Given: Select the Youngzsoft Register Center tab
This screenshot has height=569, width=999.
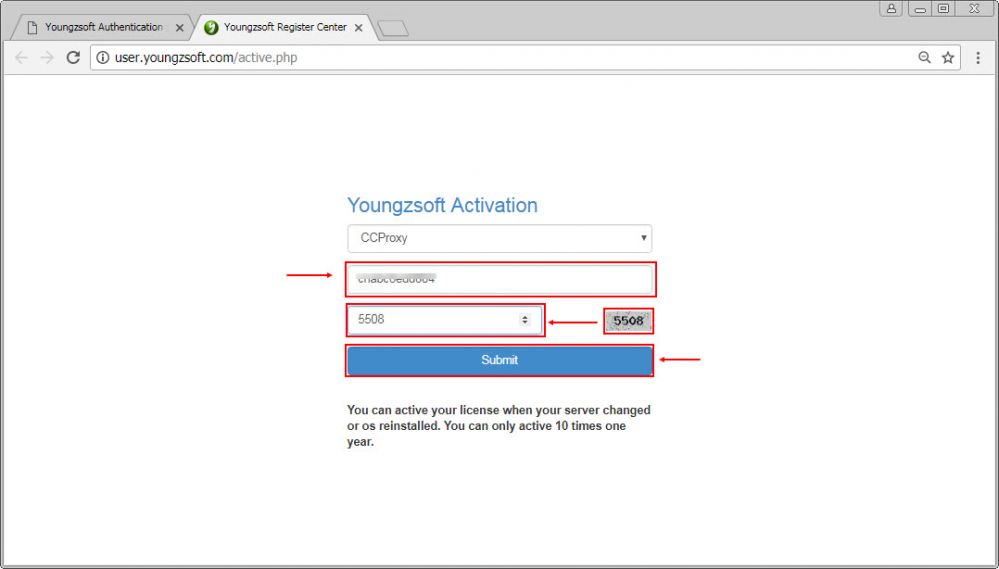Looking at the screenshot, I should coord(285,27).
